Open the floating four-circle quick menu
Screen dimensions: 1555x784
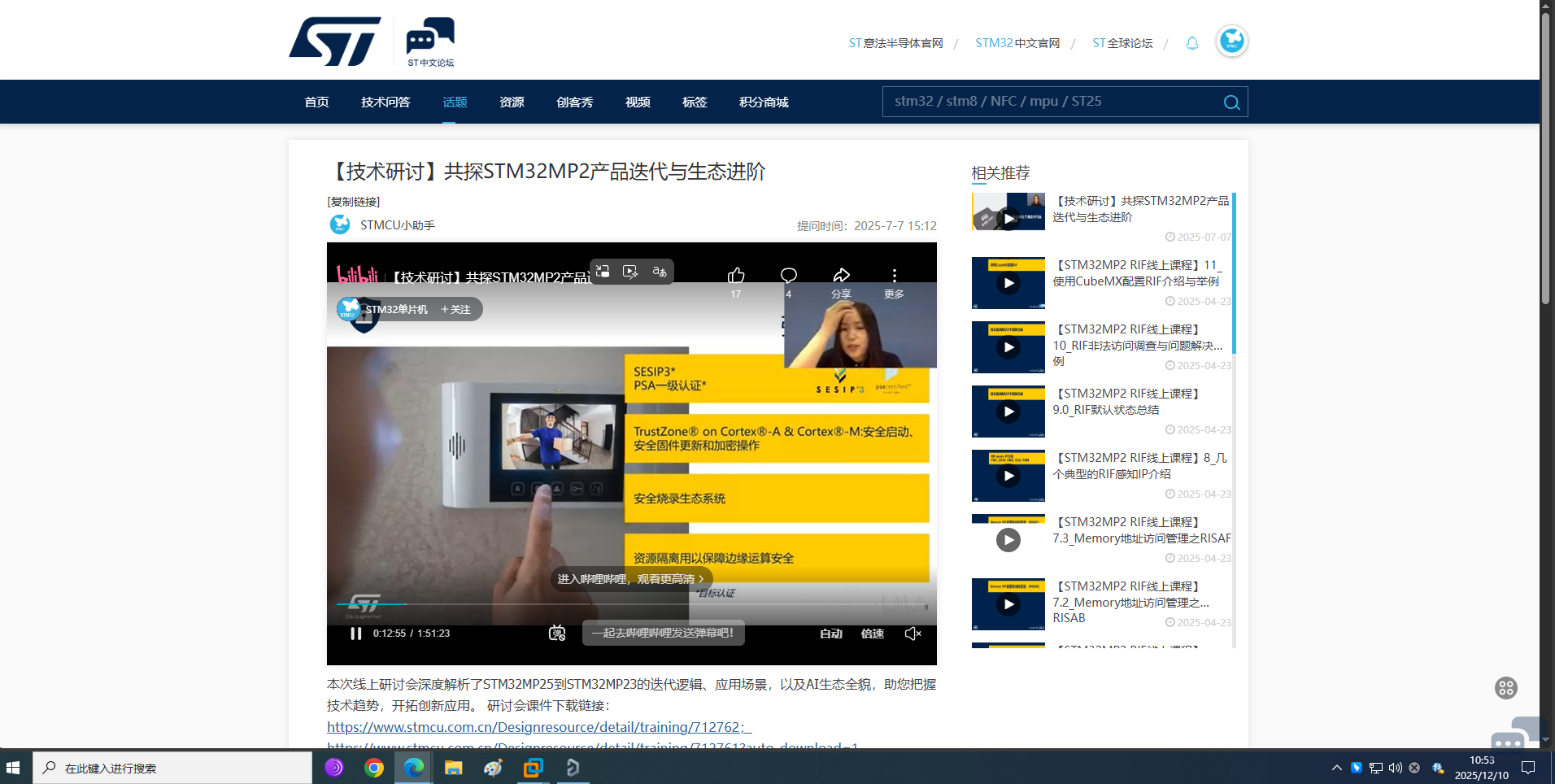(x=1506, y=688)
